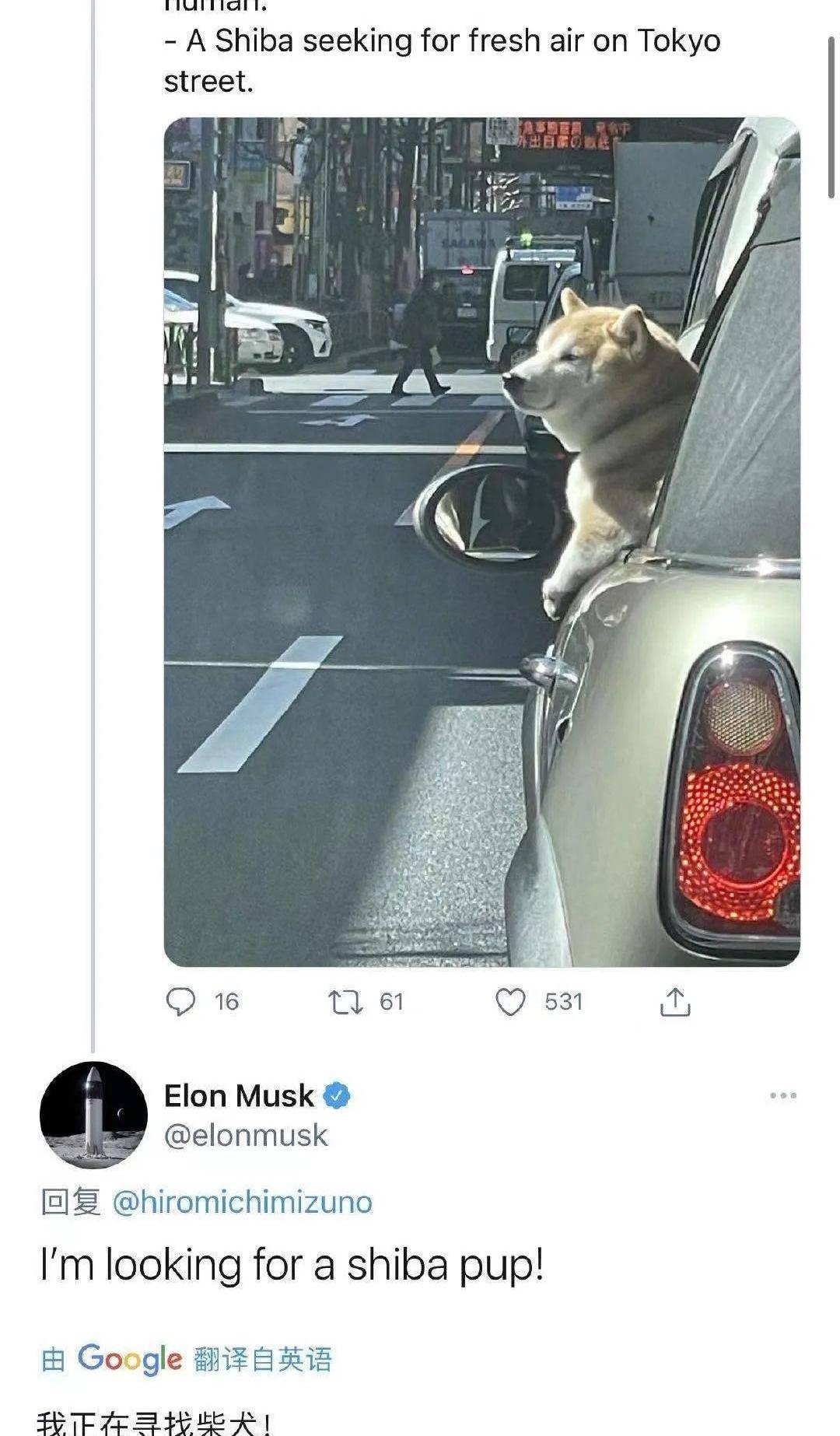The image size is (840, 1436).
Task: Click the reply count 16
Action: pyautogui.click(x=226, y=1002)
